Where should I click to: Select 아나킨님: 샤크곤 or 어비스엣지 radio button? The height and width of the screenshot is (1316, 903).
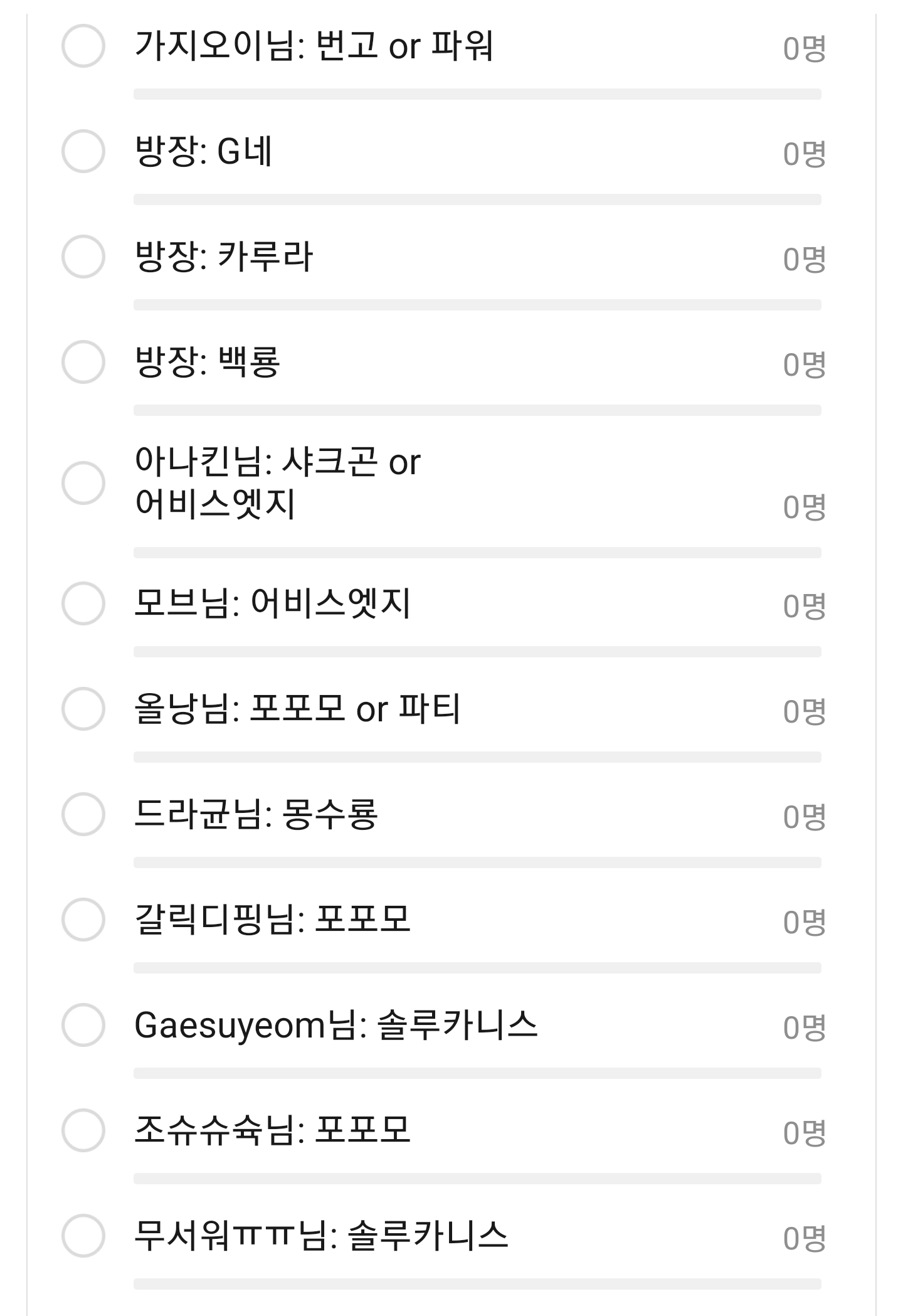83,483
